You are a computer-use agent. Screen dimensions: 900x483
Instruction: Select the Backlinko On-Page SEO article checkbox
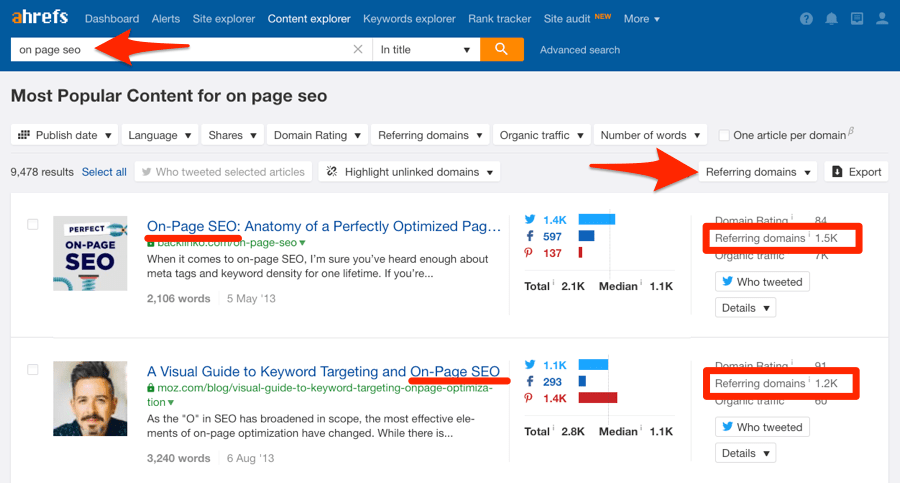(32, 225)
